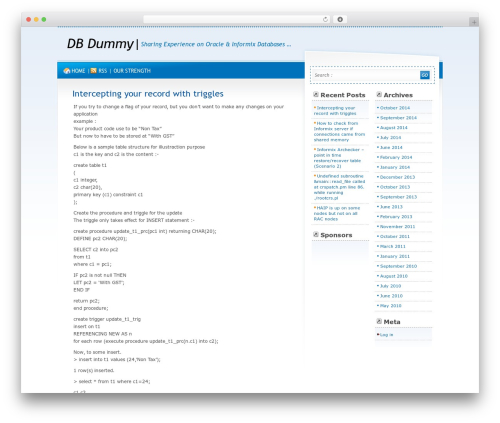
Task: Open the October 2013 archive
Action: tap(395, 187)
